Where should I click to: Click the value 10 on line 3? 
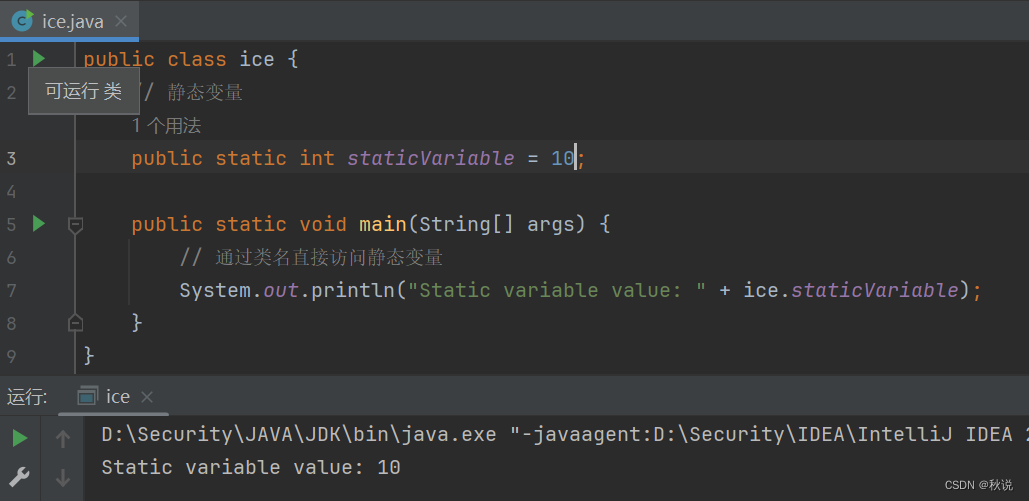(x=562, y=158)
